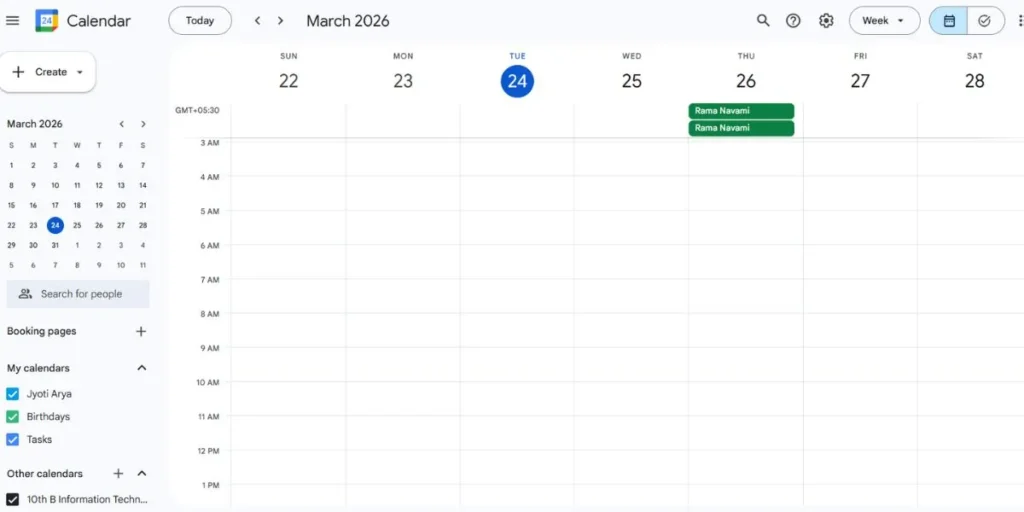Switch to the Tasks view icon
The width and height of the screenshot is (1024, 512).
tap(984, 21)
